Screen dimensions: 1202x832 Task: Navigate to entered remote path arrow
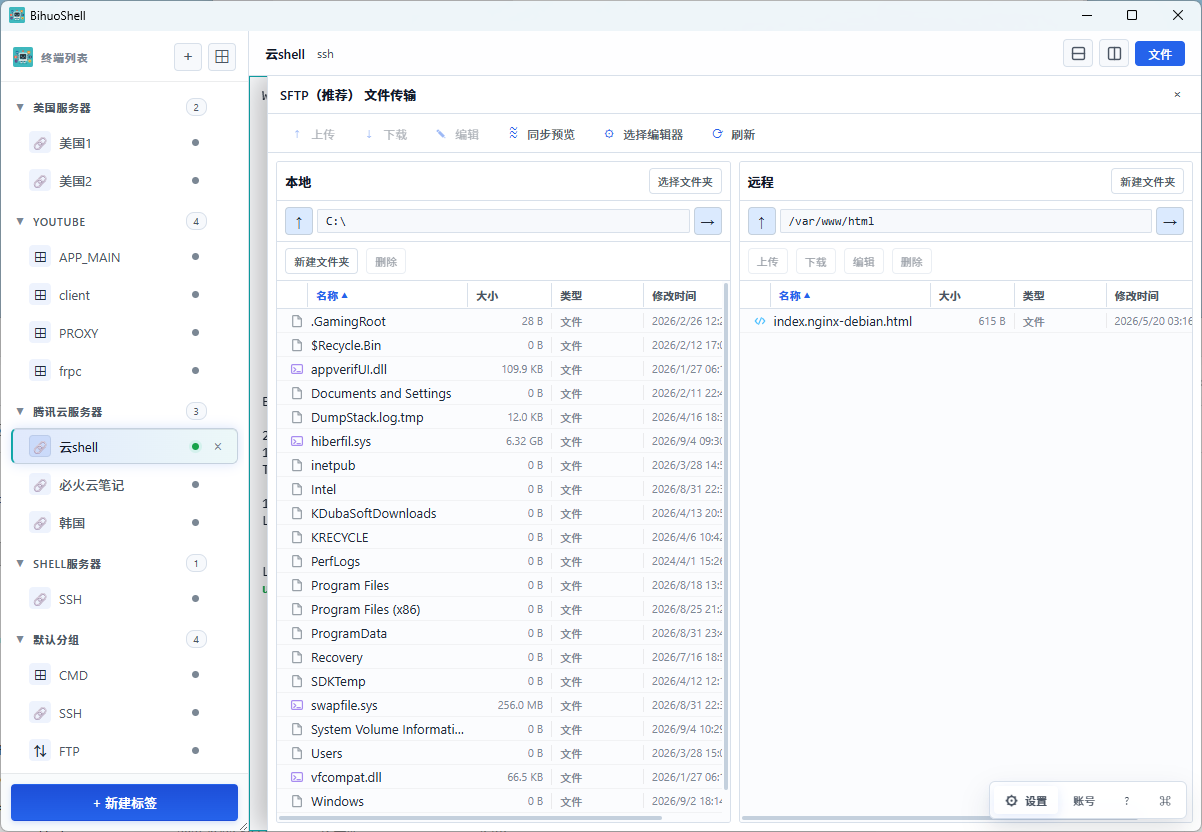[1170, 221]
